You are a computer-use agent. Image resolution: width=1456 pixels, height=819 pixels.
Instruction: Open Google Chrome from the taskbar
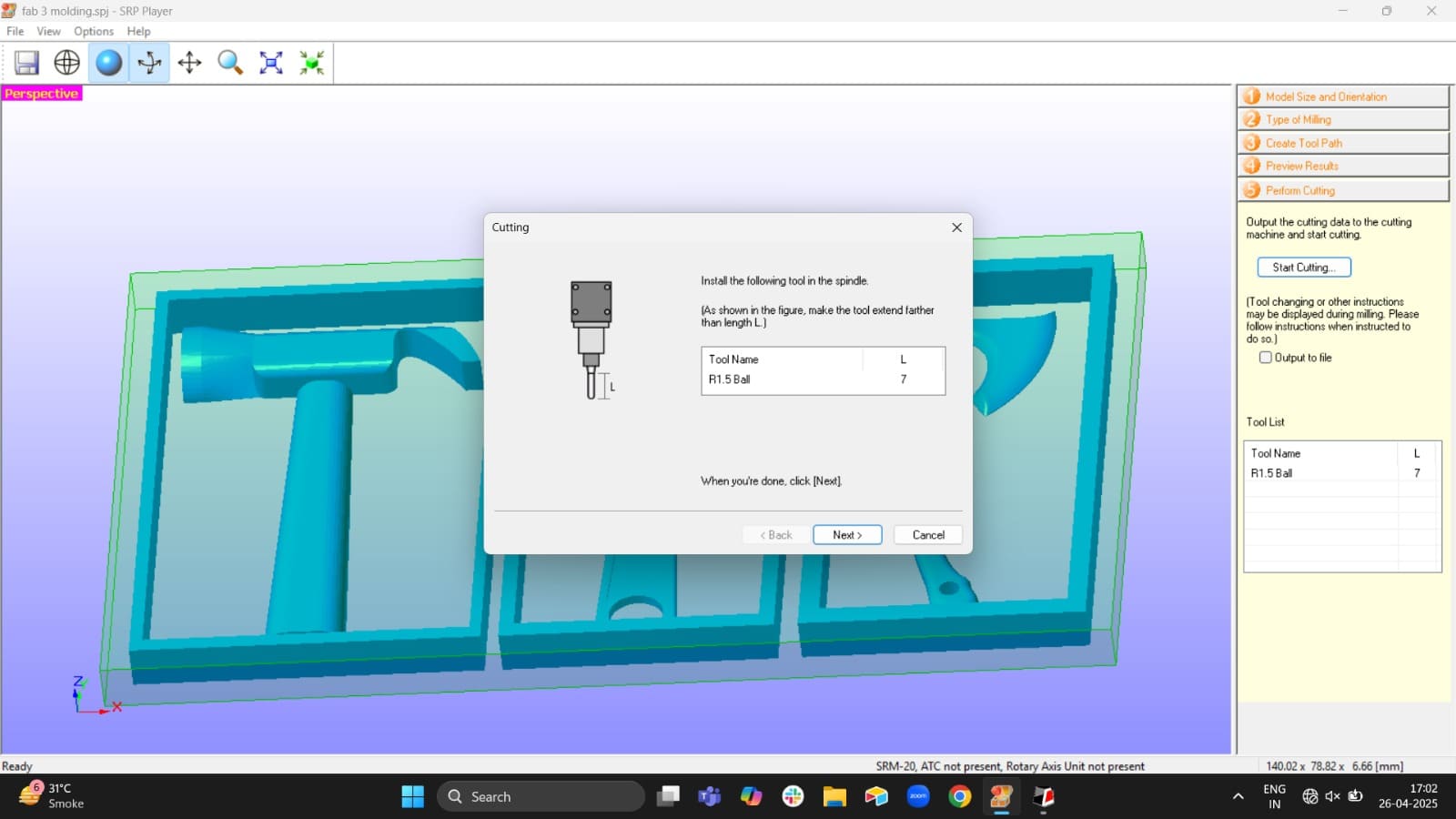tap(960, 797)
